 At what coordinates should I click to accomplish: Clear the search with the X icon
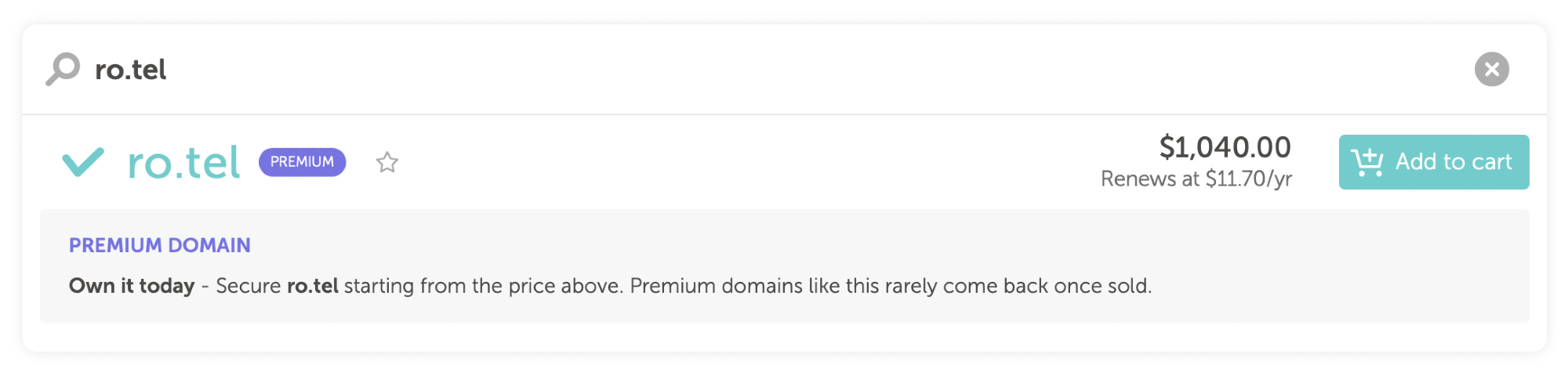pyautogui.click(x=1491, y=69)
